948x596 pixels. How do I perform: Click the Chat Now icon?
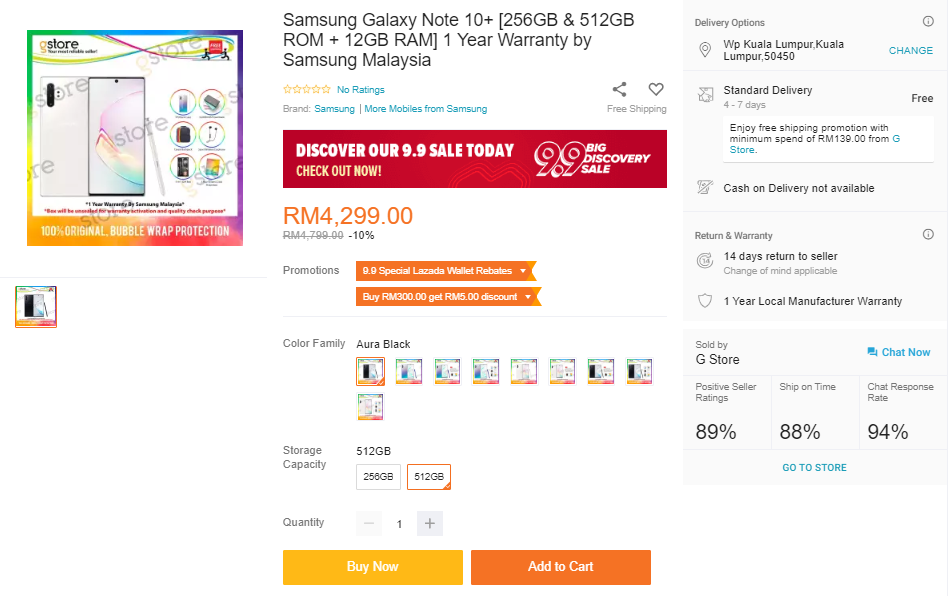pyautogui.click(x=872, y=352)
